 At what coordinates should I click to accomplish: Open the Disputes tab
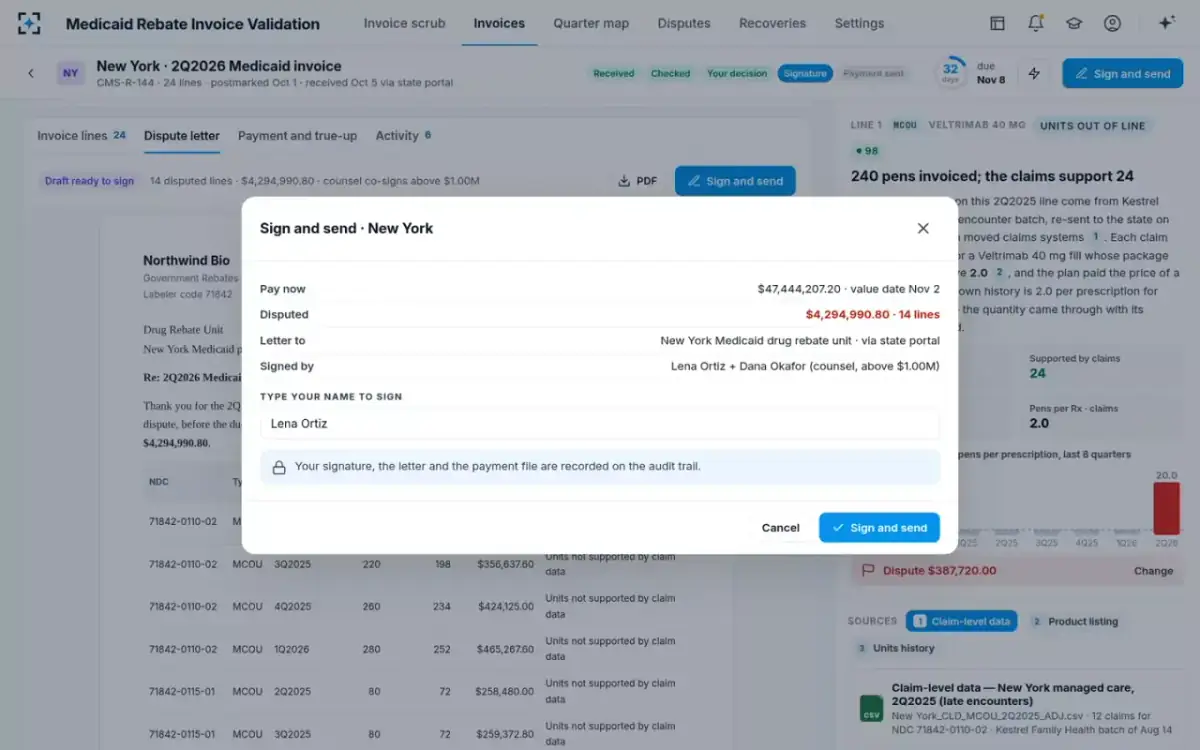684,23
